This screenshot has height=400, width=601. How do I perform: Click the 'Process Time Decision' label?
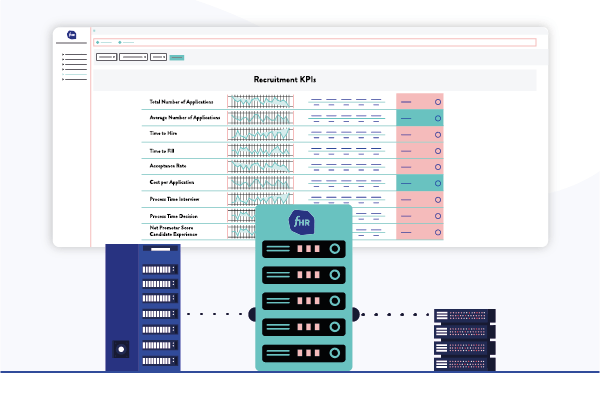pyautogui.click(x=174, y=216)
